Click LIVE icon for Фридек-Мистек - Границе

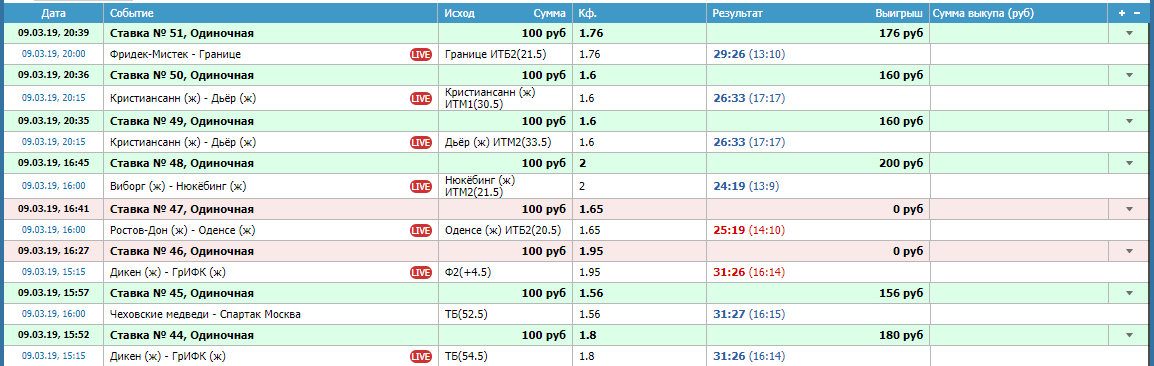421,54
